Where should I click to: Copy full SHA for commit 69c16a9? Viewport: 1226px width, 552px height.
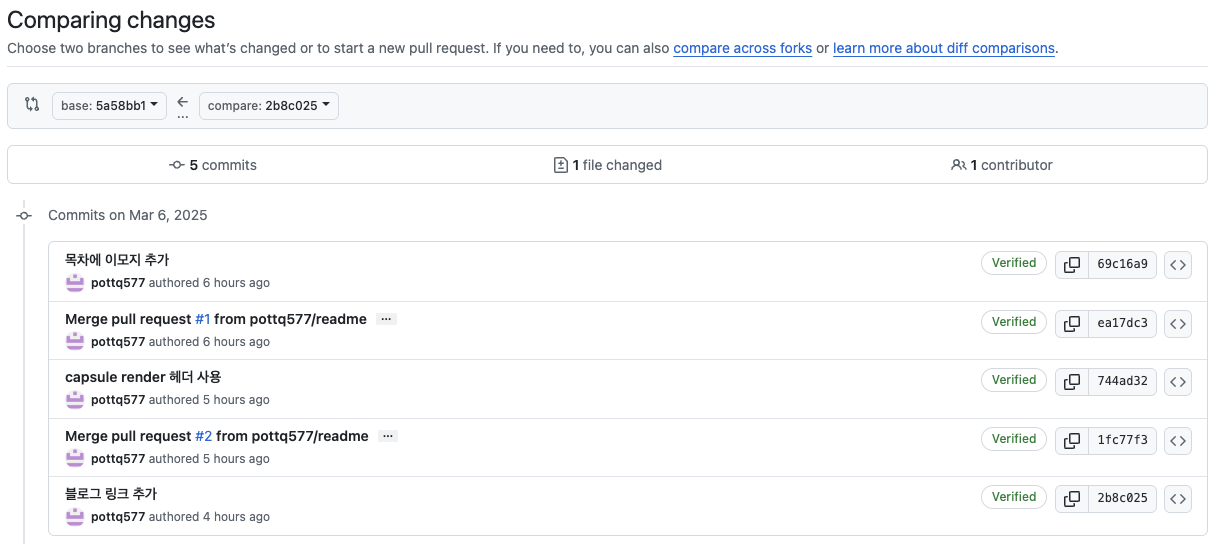[x=1072, y=265]
